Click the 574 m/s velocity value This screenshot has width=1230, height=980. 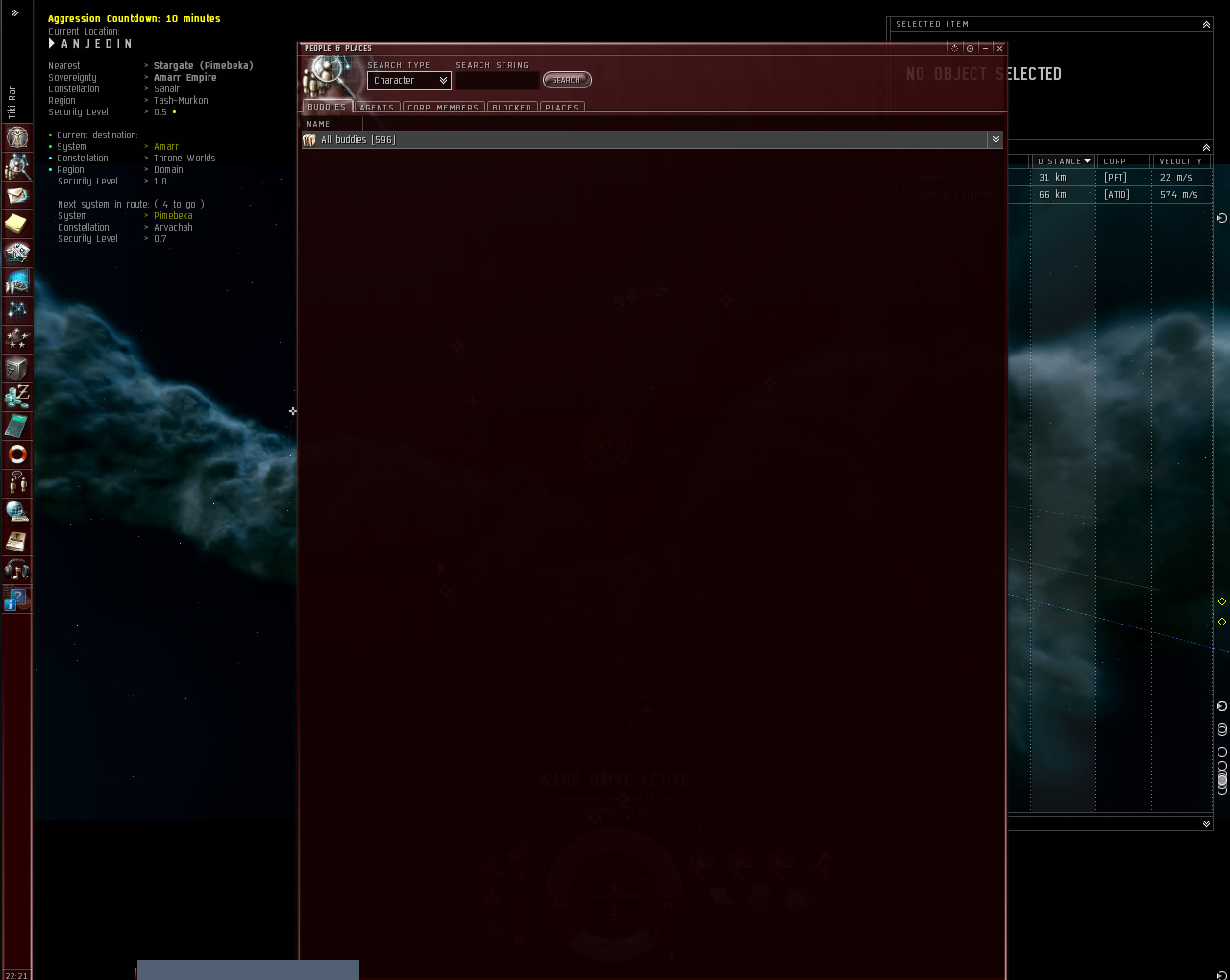click(1178, 195)
